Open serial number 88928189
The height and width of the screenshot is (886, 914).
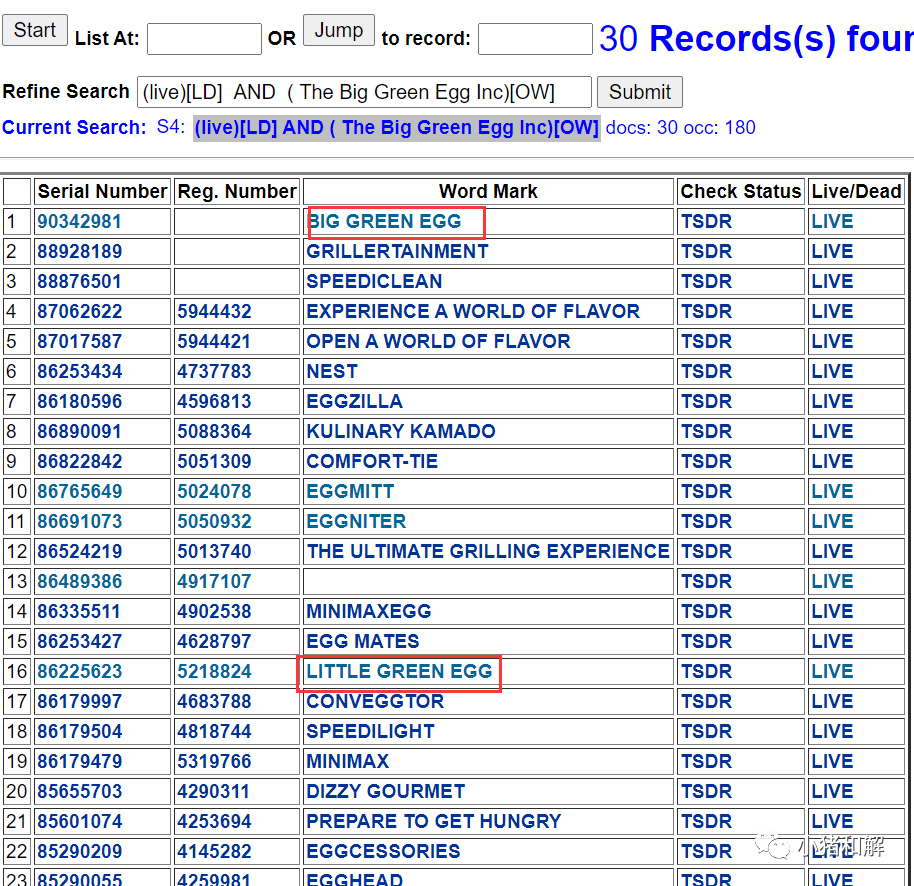tap(79, 252)
